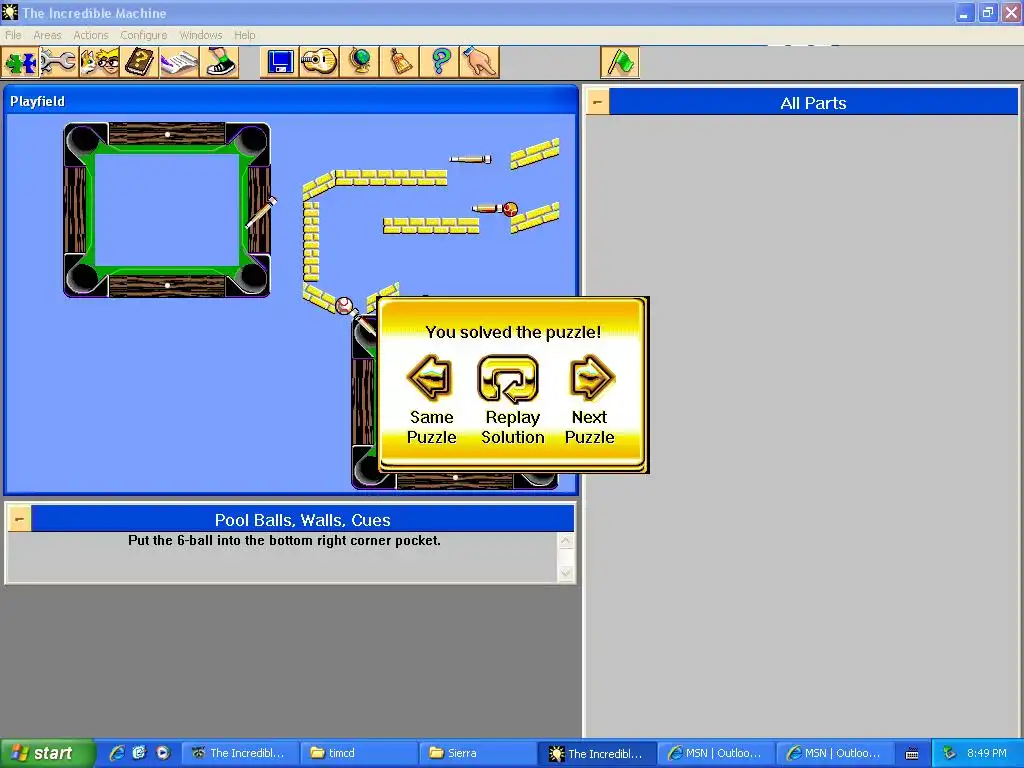Click the keyboard icon in taskbar
The width and height of the screenshot is (1024, 768).
(912, 754)
